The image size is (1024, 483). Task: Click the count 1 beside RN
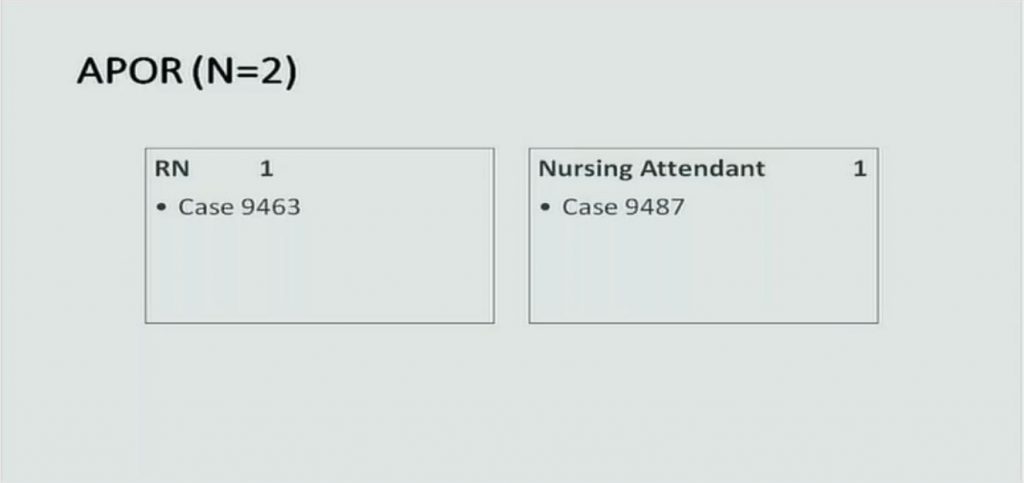pos(266,168)
